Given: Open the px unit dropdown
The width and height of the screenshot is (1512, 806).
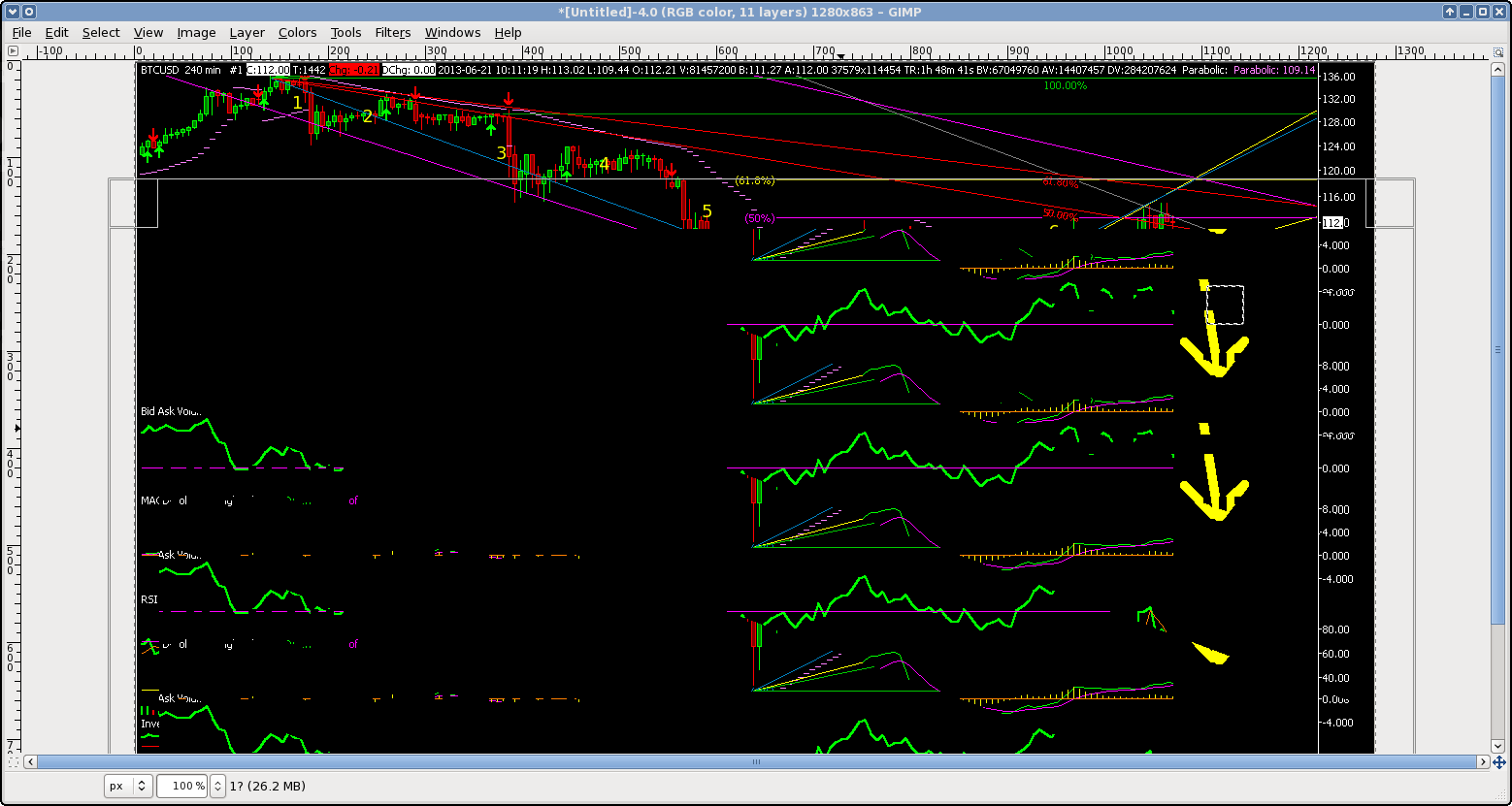Looking at the screenshot, I should coord(128,786).
